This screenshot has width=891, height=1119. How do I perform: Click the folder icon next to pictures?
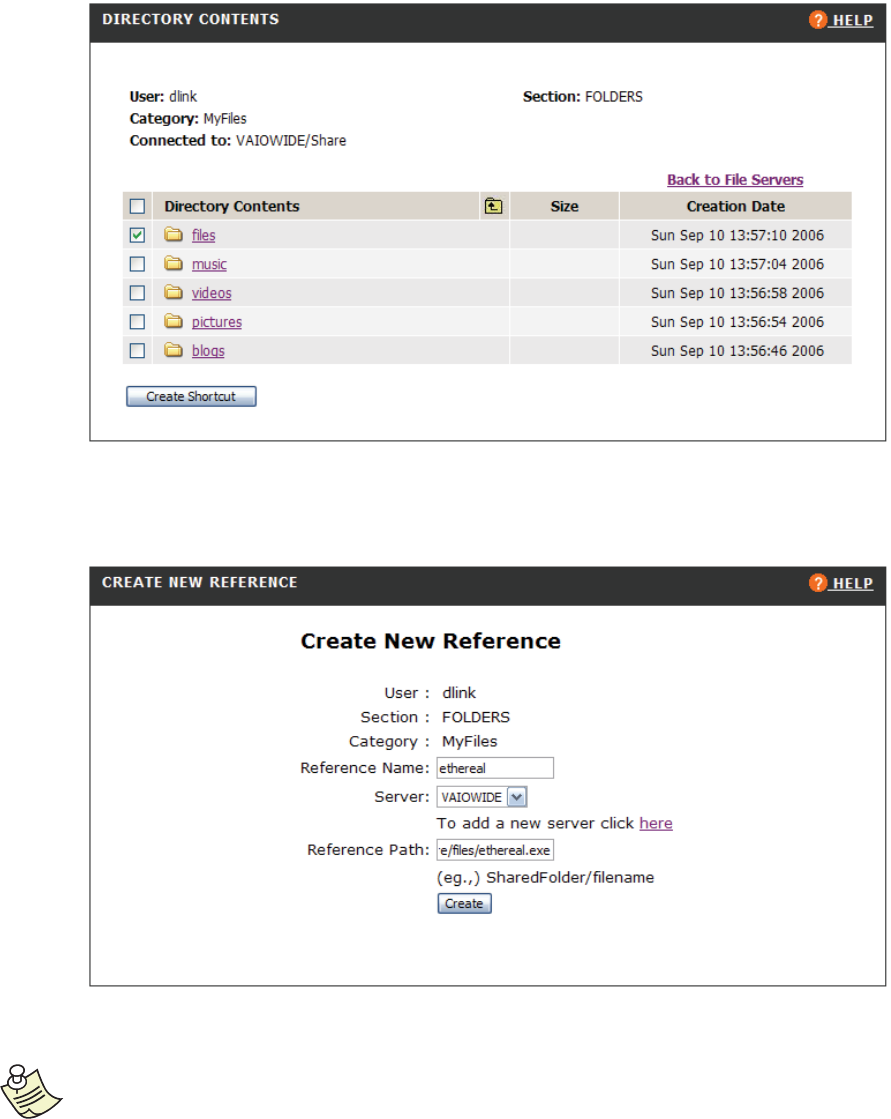pos(174,322)
